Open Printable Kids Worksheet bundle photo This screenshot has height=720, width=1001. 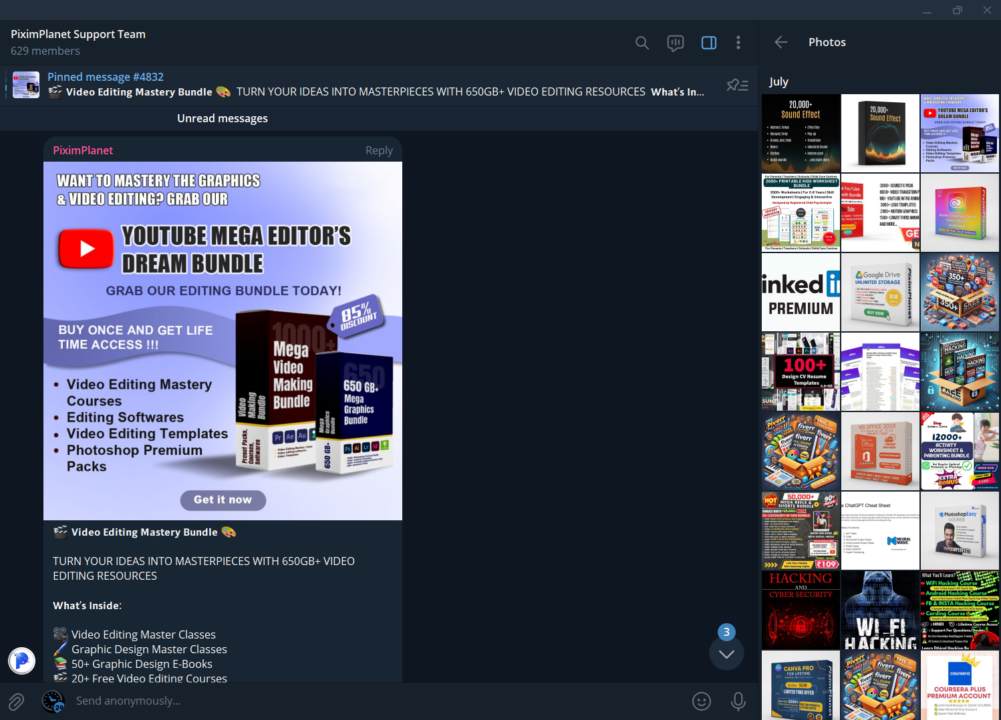(x=801, y=213)
